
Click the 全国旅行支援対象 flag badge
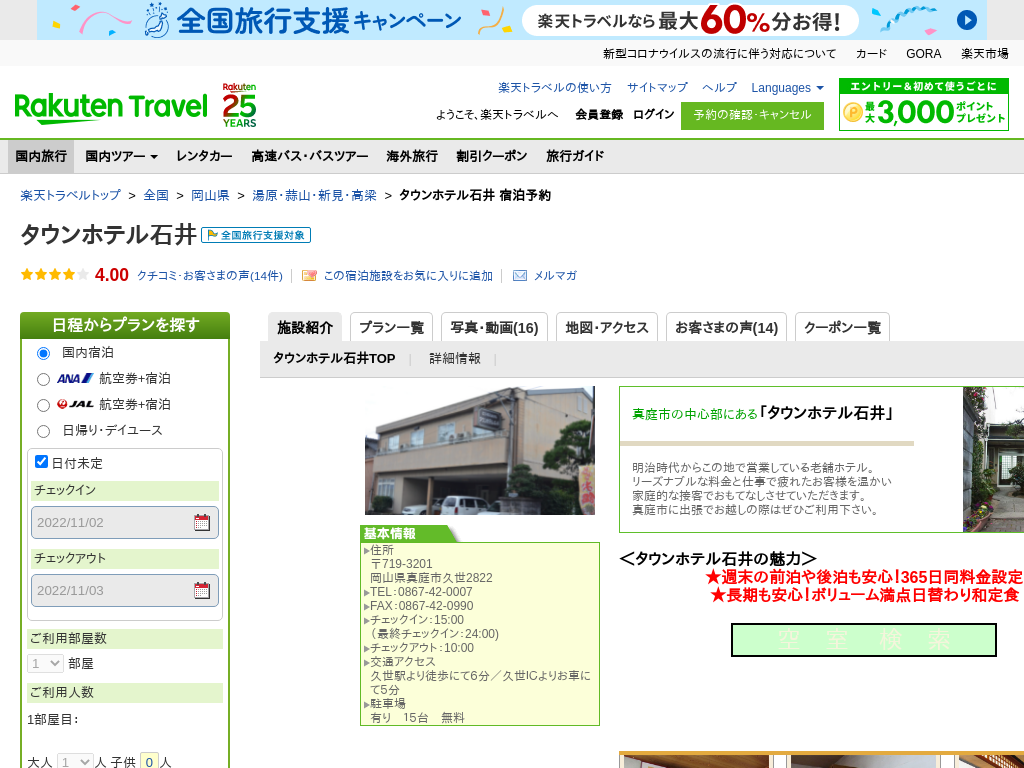coord(256,235)
